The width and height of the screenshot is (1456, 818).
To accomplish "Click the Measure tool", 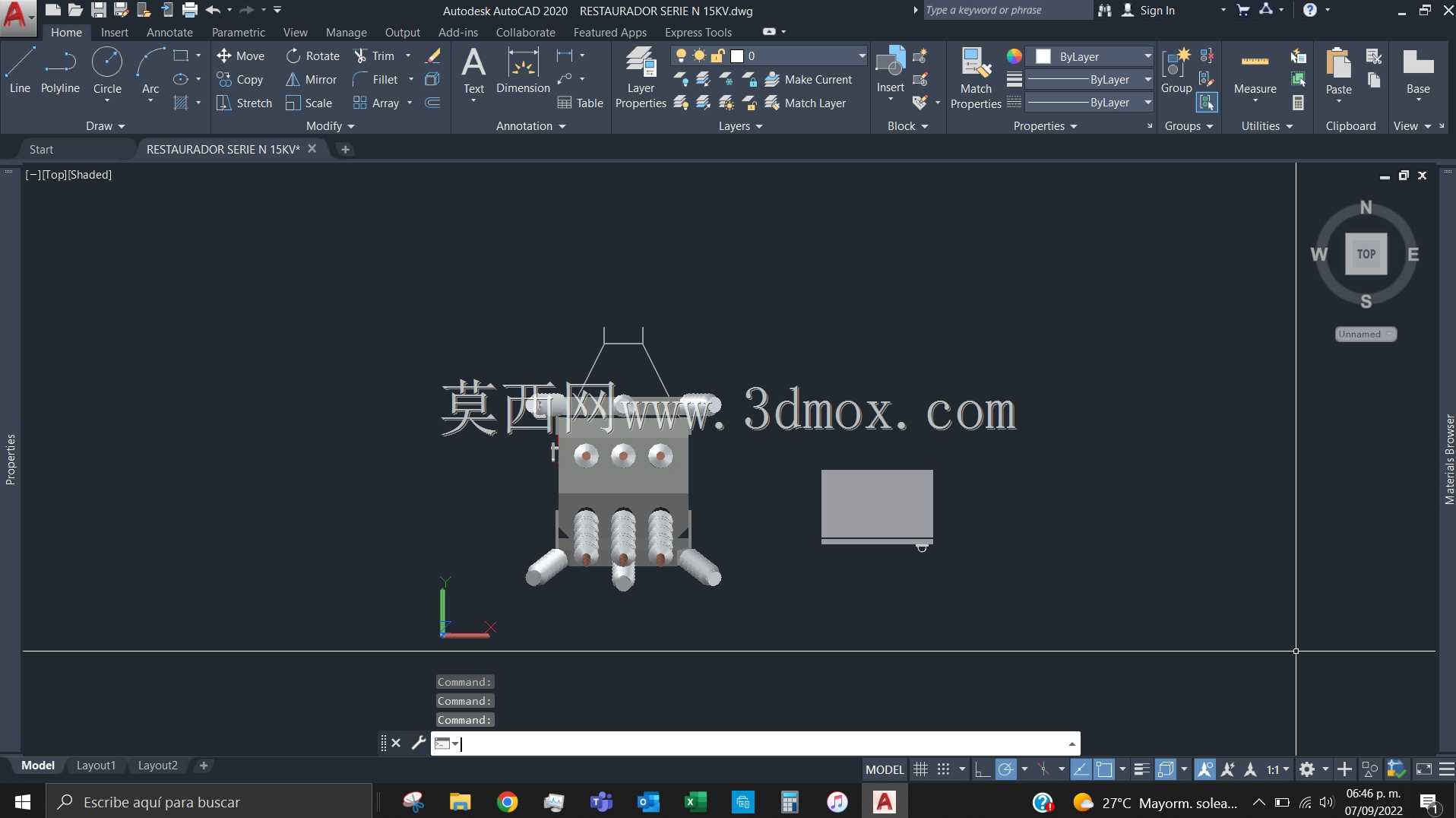I will click(x=1255, y=72).
